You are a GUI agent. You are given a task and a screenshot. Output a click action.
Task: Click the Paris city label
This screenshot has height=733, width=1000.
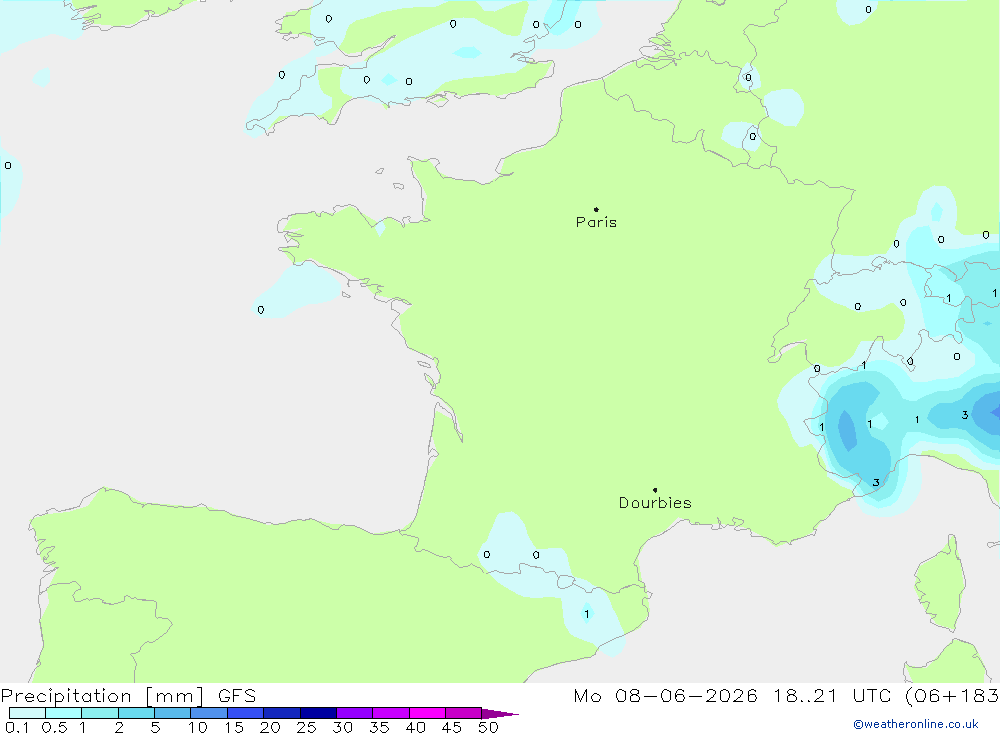point(596,222)
